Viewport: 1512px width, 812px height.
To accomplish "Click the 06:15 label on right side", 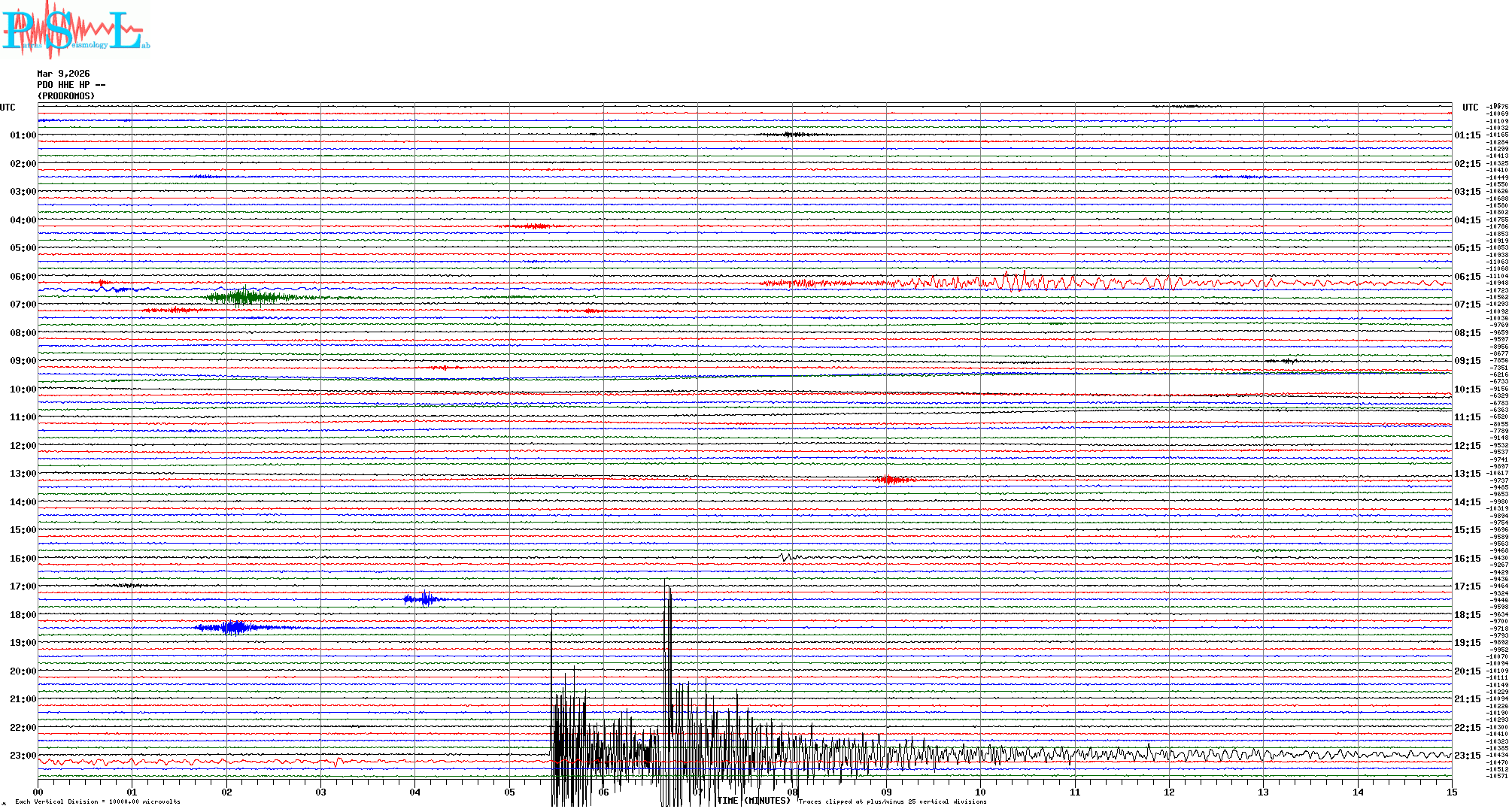I will click(1467, 277).
